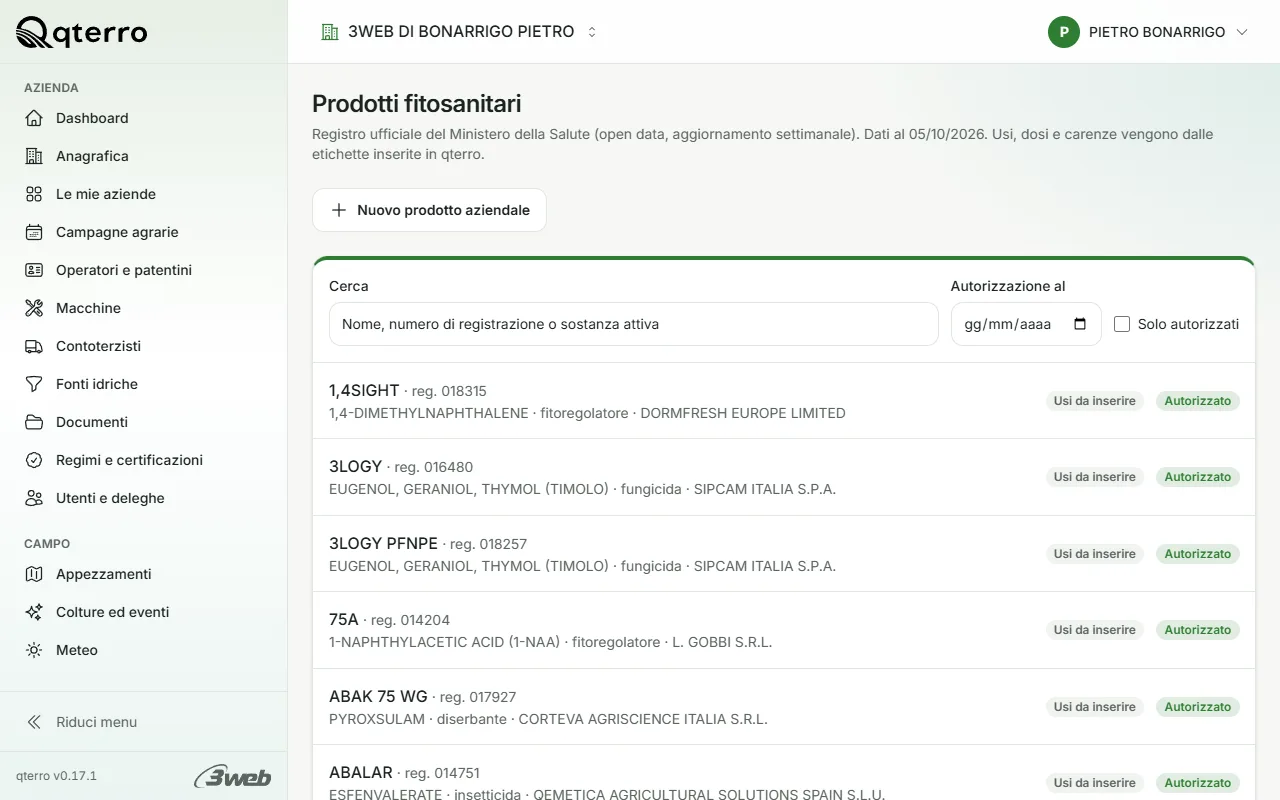Screen dimensions: 1280x800
Task: Navigate to Meteo
Action: pyautogui.click(x=144, y=650)
